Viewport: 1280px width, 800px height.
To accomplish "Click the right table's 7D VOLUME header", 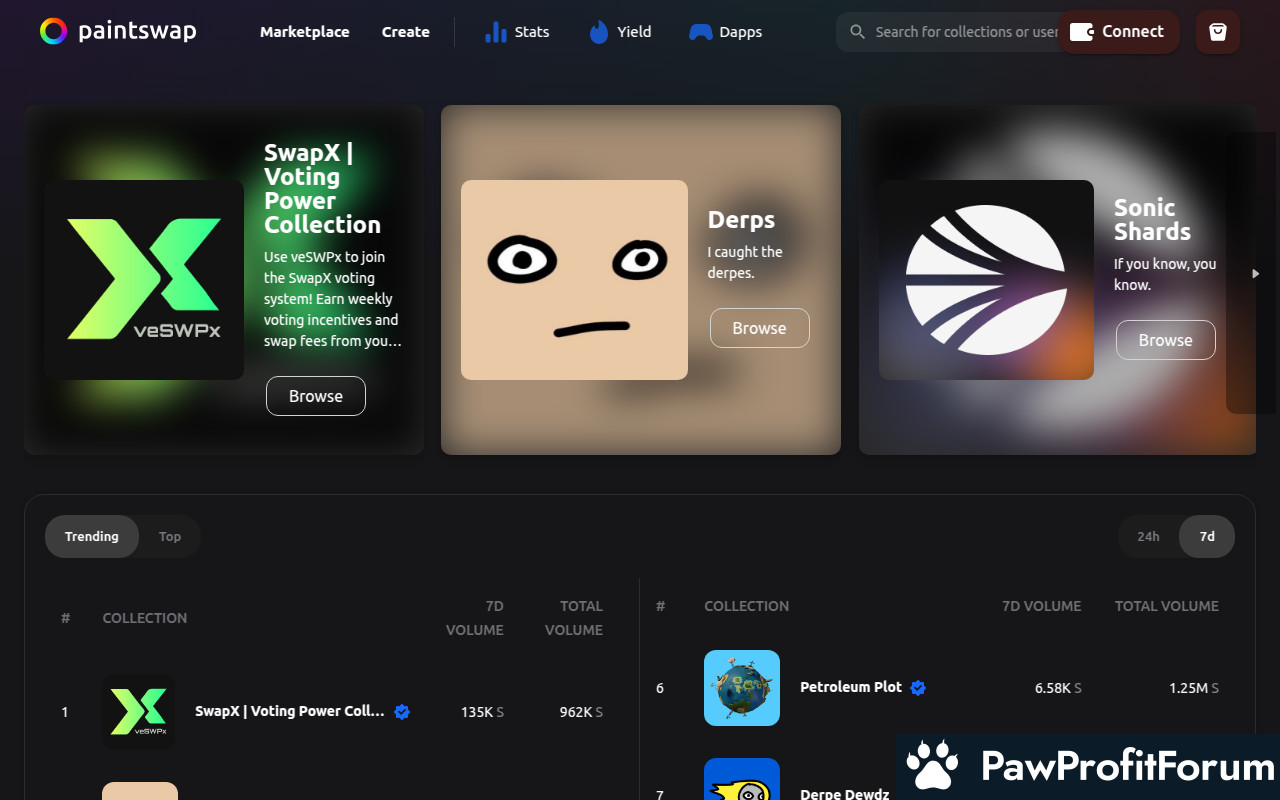I will click(x=1042, y=606).
